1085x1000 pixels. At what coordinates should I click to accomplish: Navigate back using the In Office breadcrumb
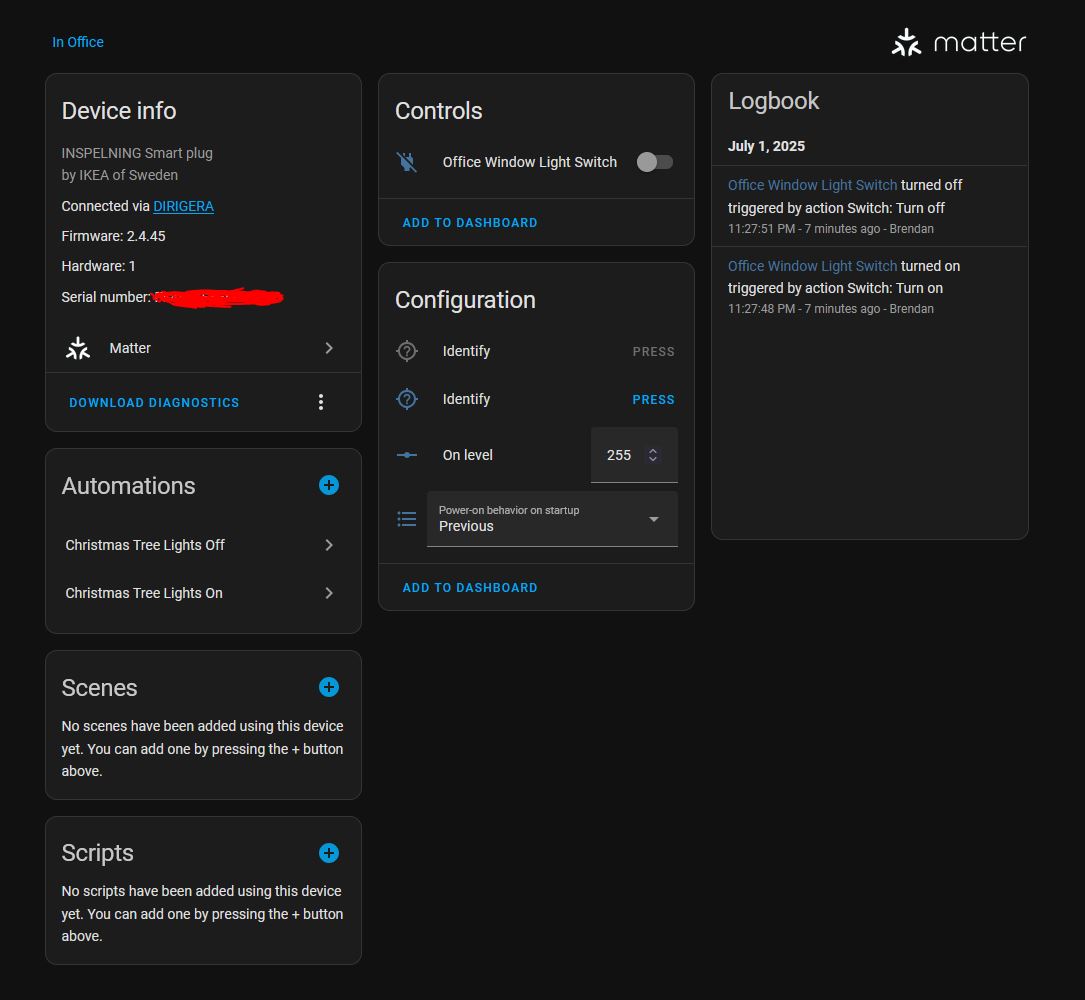click(78, 41)
